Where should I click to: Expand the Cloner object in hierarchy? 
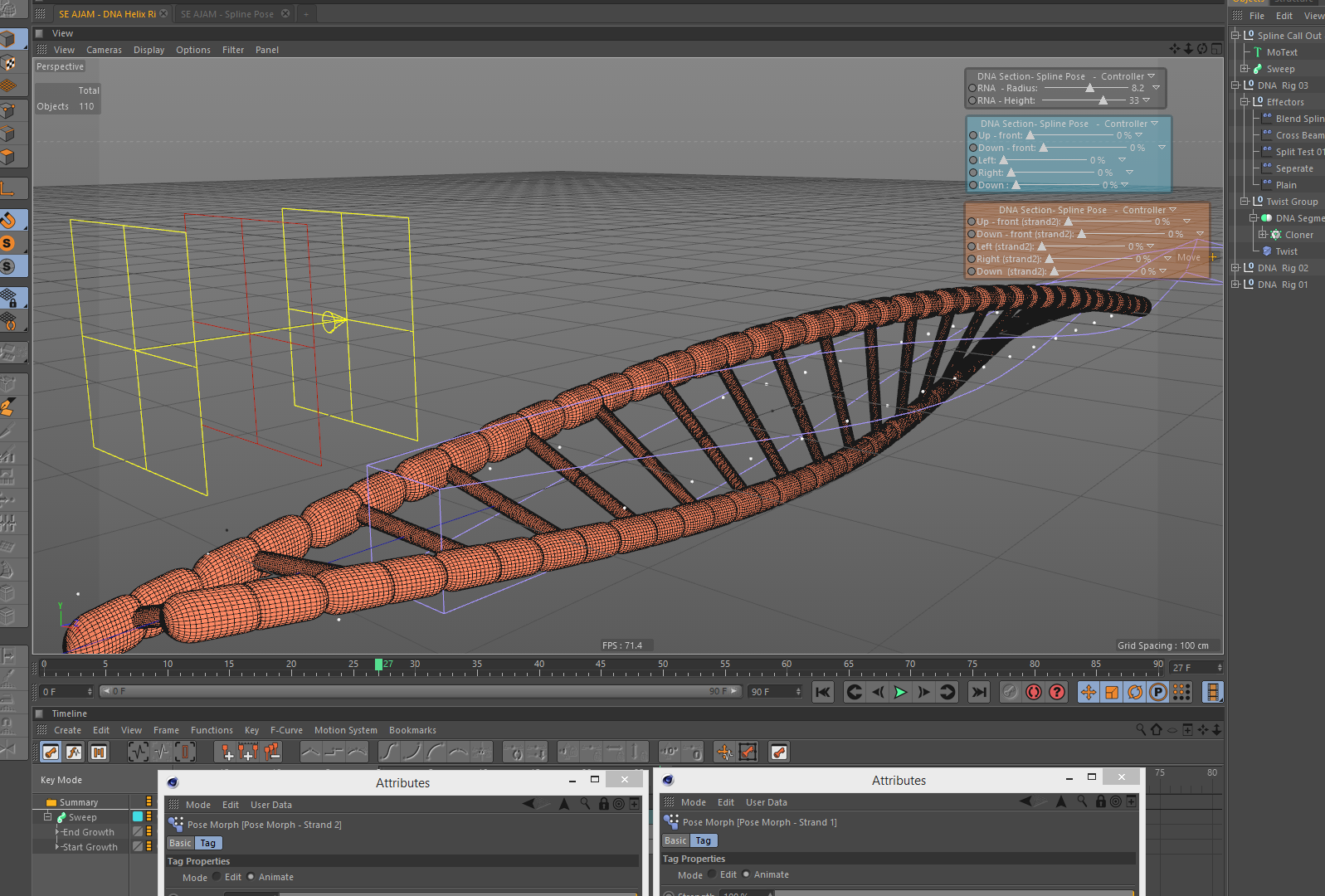(x=1263, y=235)
